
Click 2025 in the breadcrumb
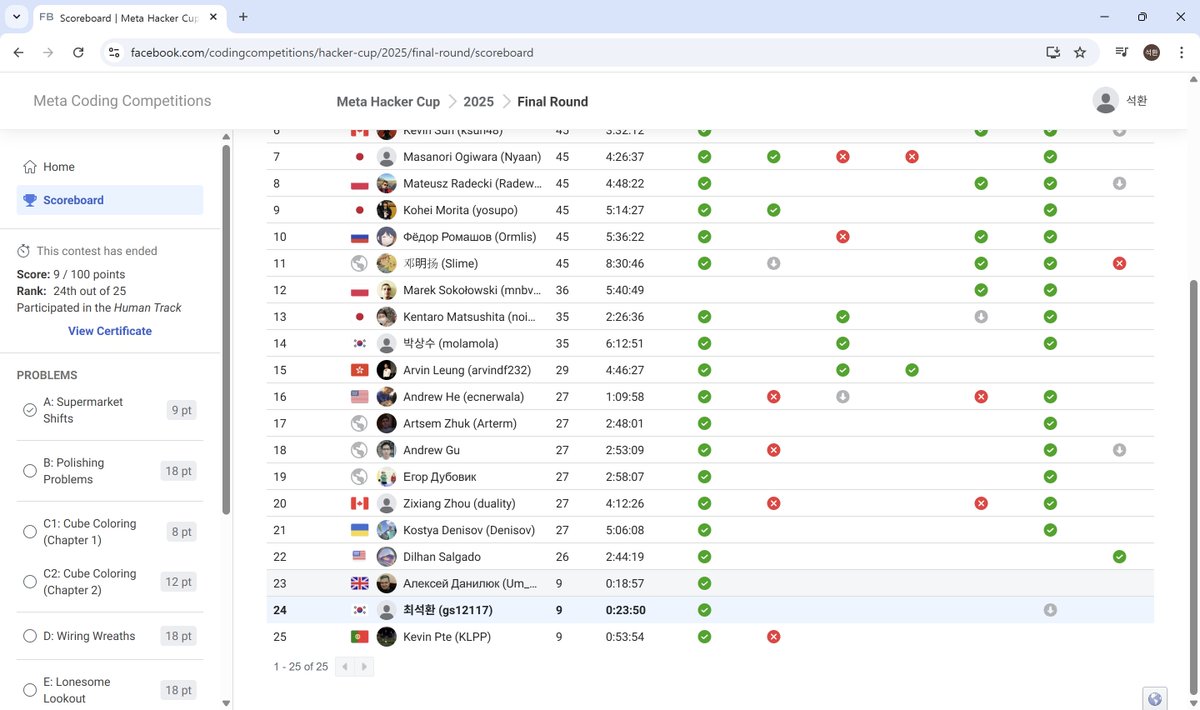point(479,101)
